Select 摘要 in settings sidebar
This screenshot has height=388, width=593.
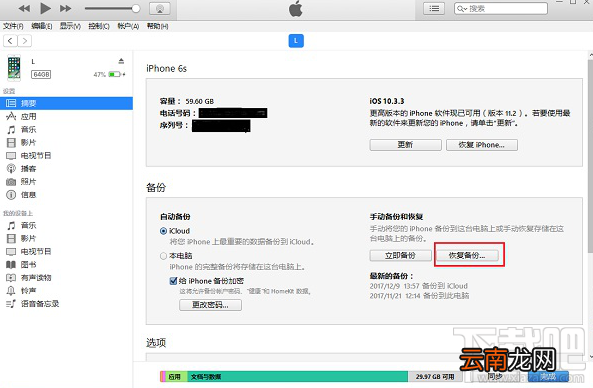click(66, 103)
